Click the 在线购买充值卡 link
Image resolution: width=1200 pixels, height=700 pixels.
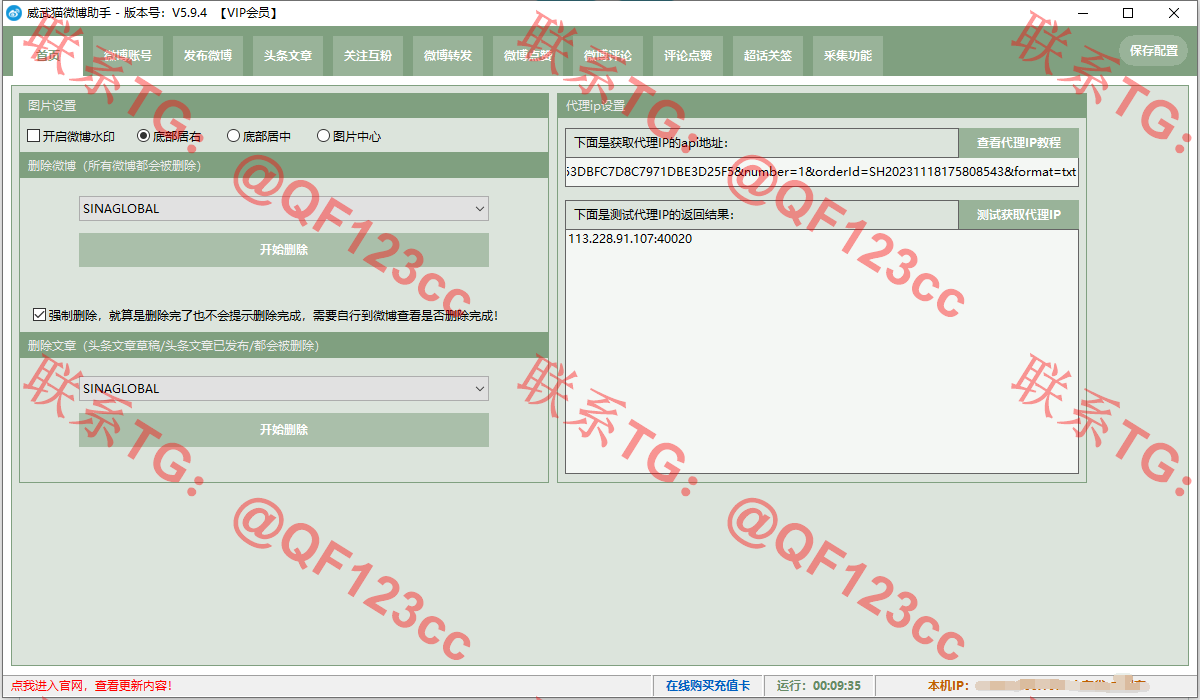(707, 685)
